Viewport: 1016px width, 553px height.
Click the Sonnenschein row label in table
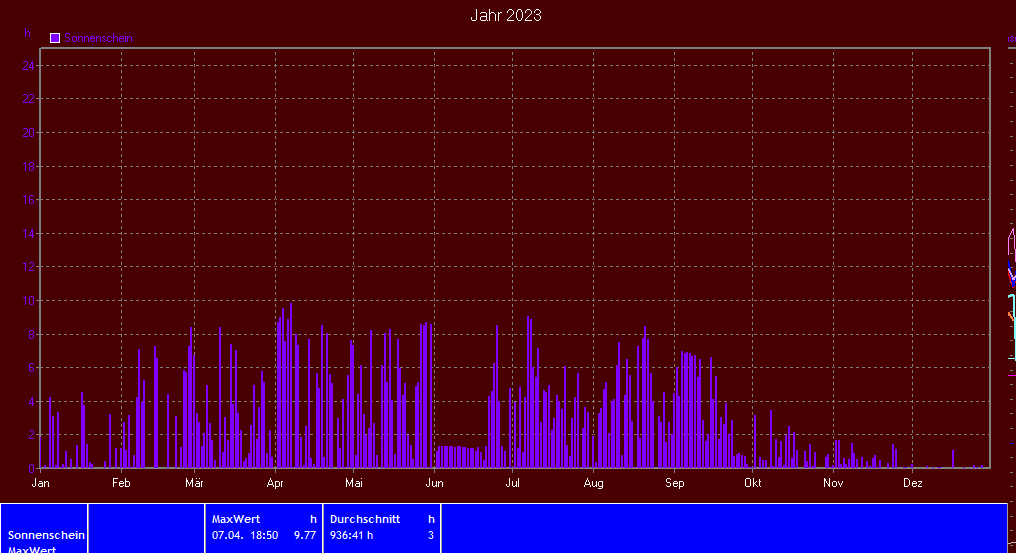46,535
